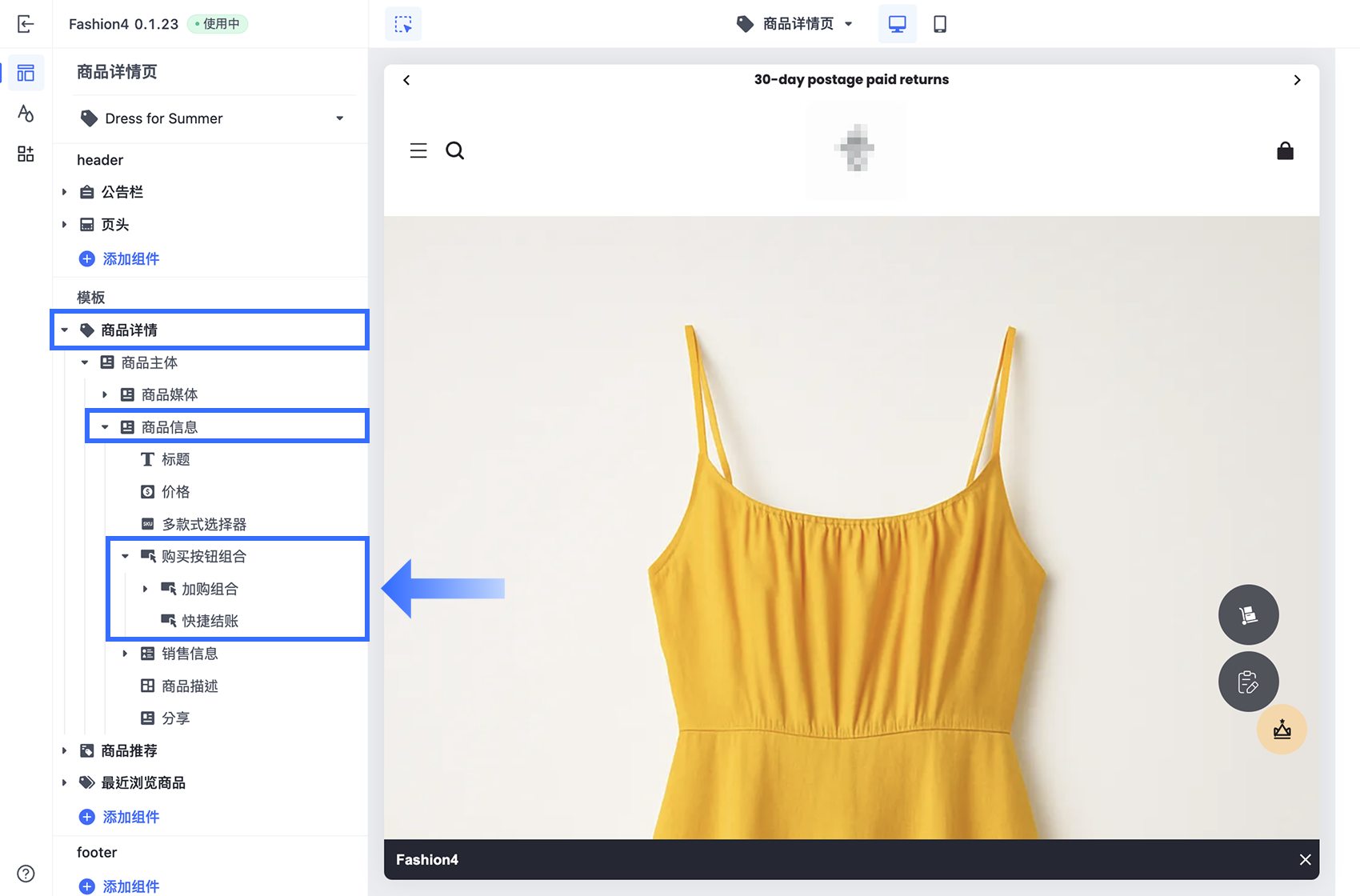The height and width of the screenshot is (896, 1360).
Task: Select the 多款式选择器 block
Action: [x=203, y=524]
